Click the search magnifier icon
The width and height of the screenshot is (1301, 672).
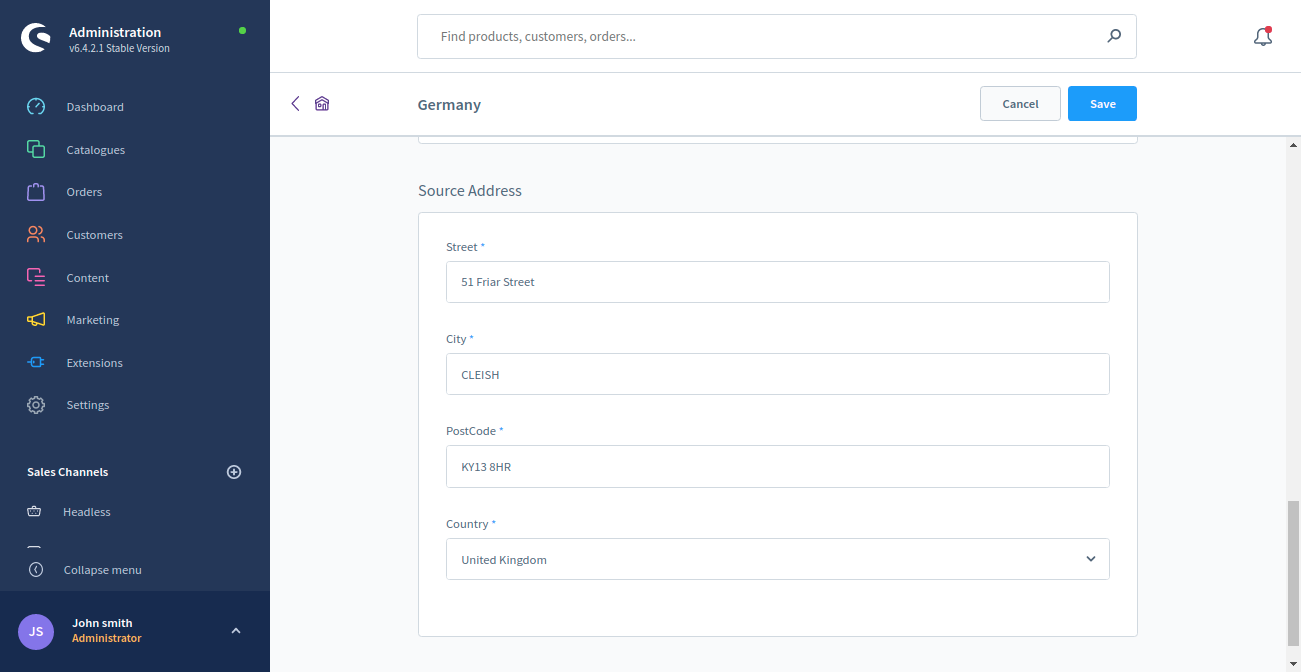[x=1114, y=36]
